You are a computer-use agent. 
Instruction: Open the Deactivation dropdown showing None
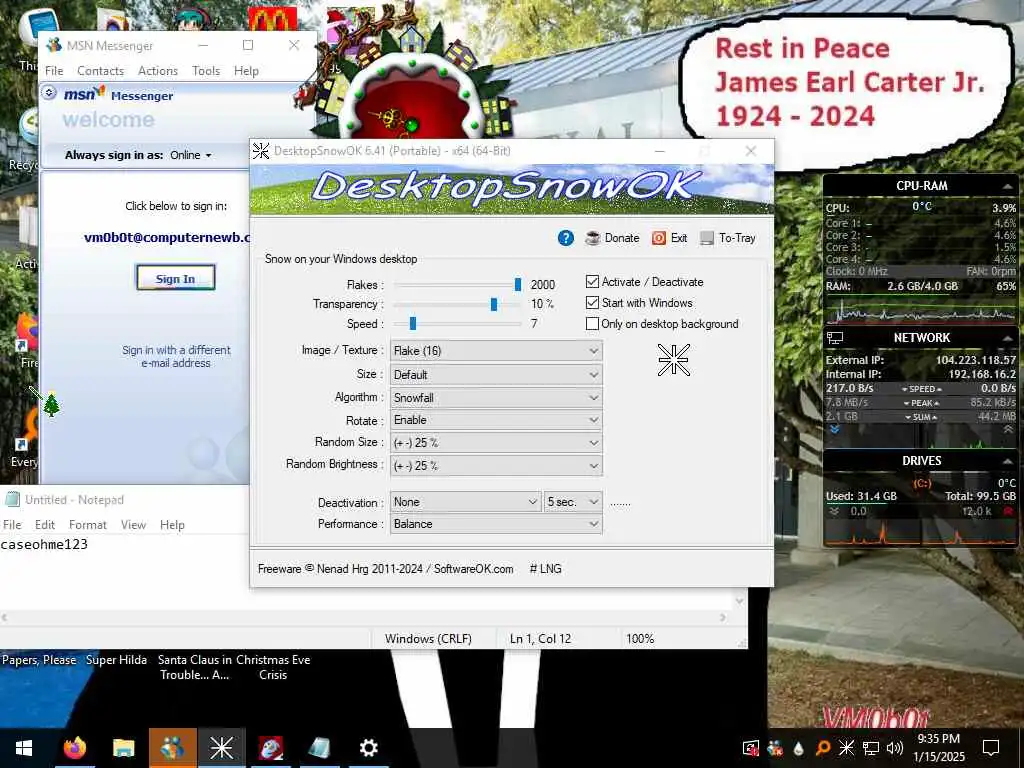point(466,502)
